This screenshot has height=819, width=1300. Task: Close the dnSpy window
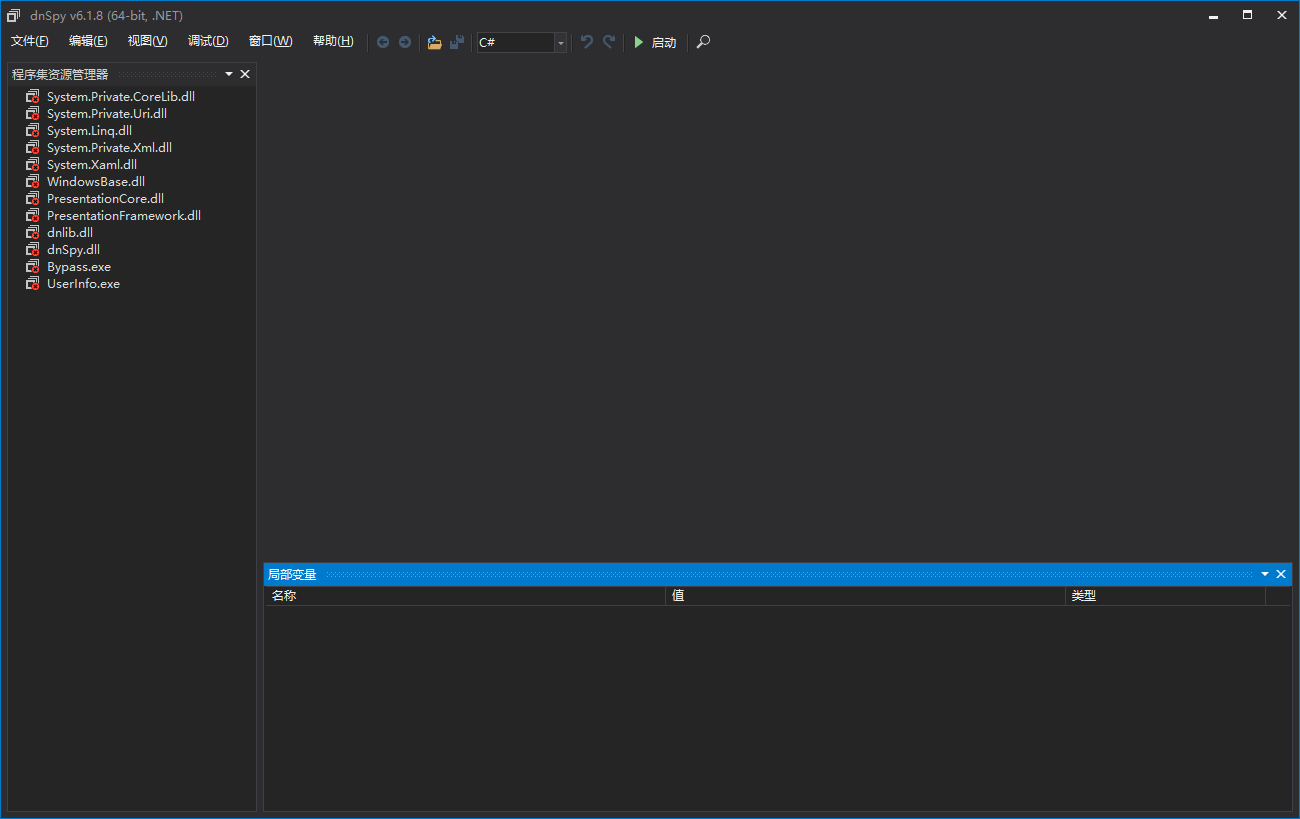1281,15
